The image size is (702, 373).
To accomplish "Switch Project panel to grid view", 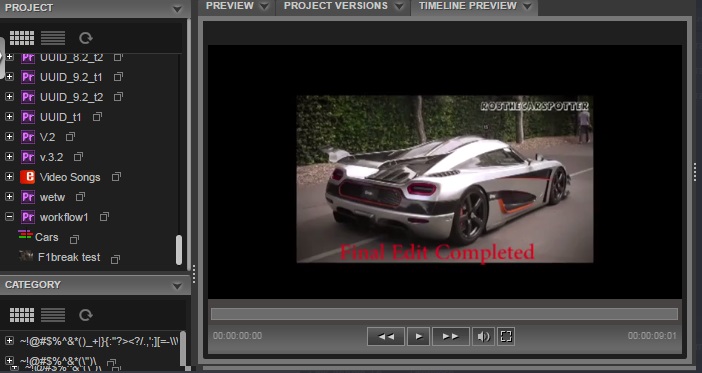I will coord(22,38).
